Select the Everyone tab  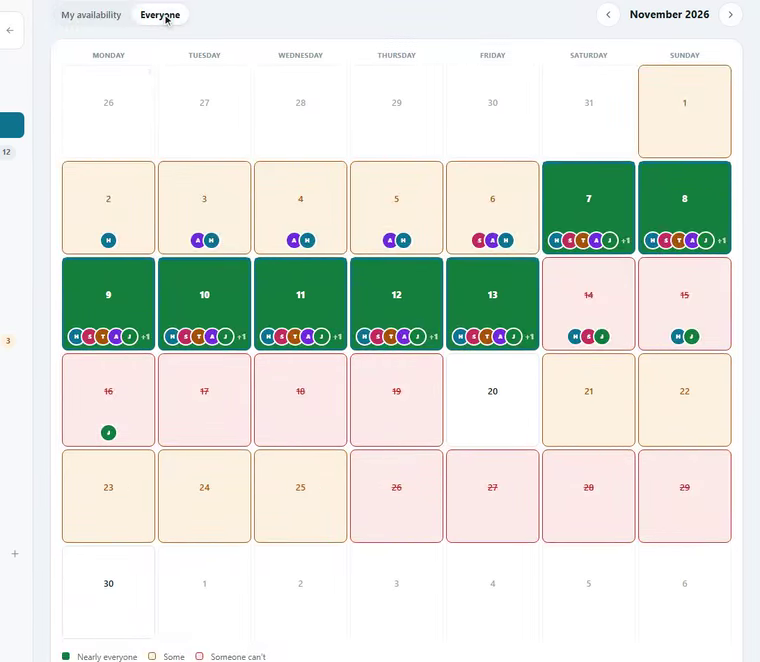(x=160, y=15)
